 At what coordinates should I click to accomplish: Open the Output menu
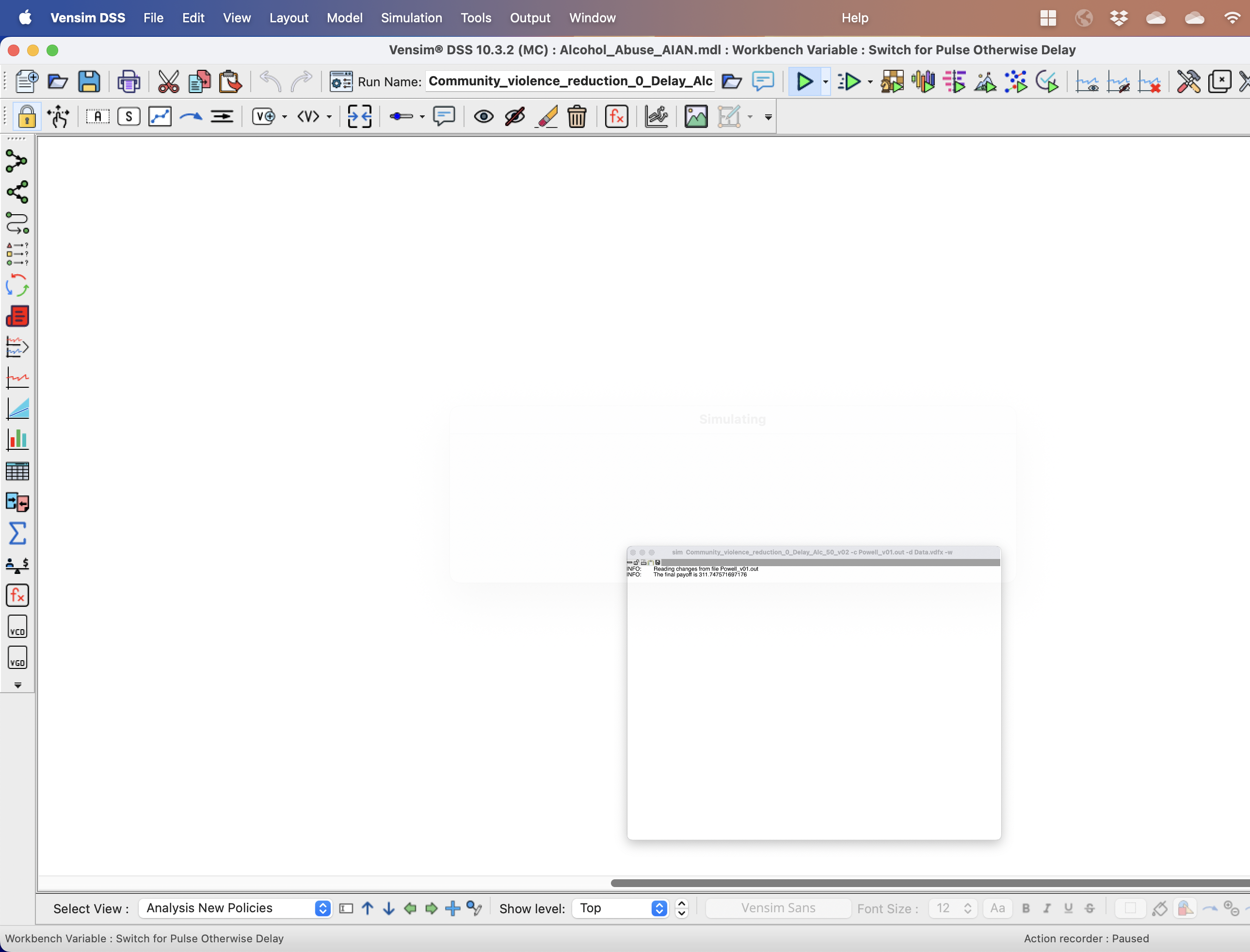click(529, 17)
